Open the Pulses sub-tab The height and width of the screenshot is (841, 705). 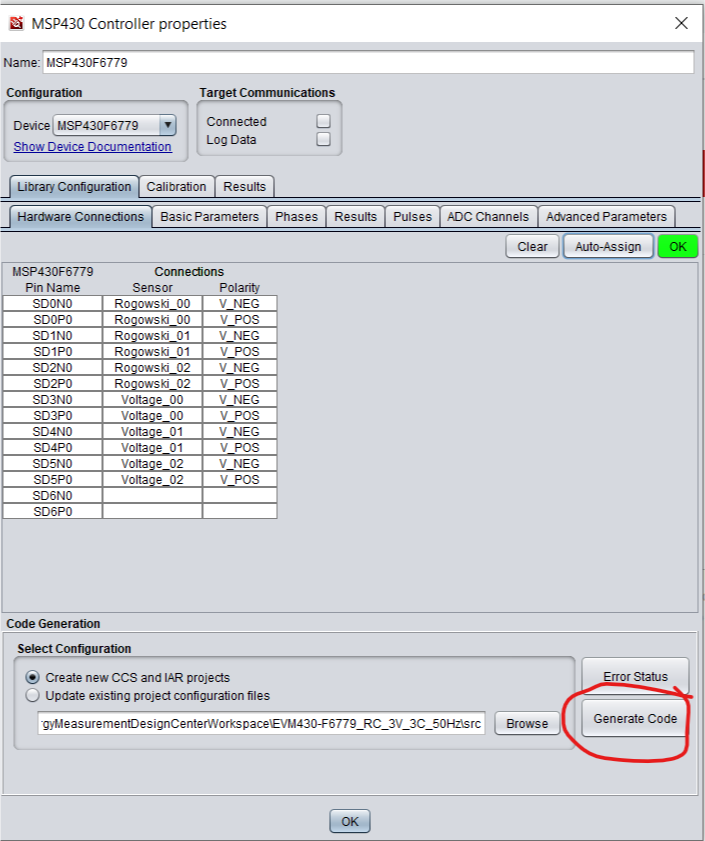click(412, 217)
